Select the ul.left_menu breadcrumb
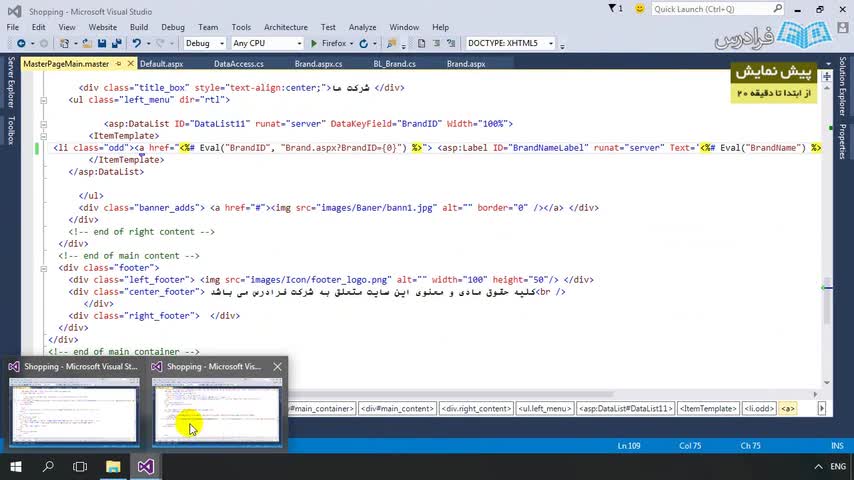The width and height of the screenshot is (854, 480). pyautogui.click(x=545, y=409)
